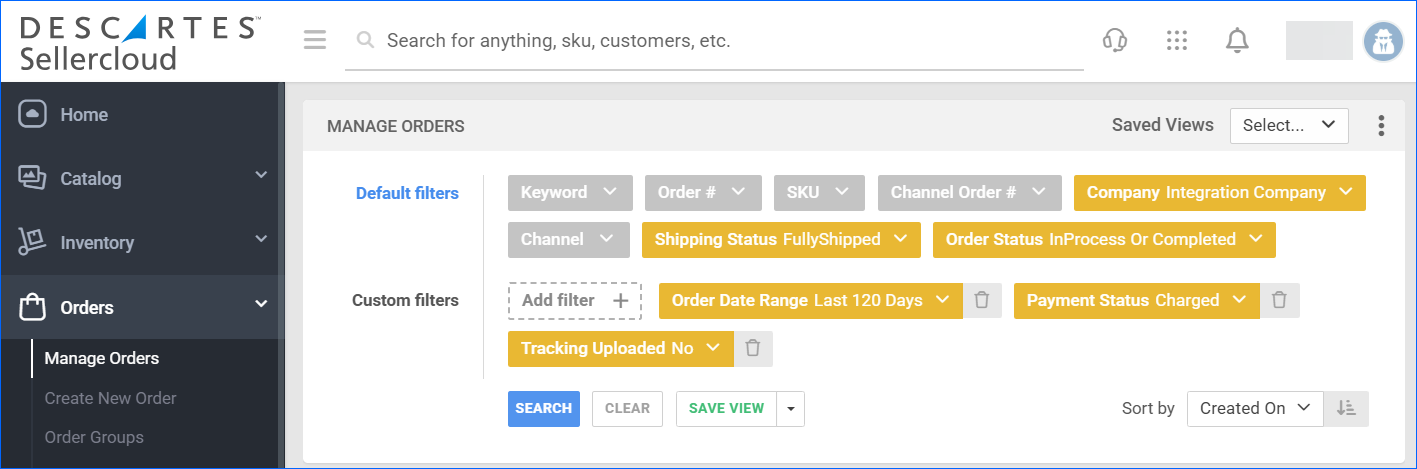Image resolution: width=1417 pixels, height=469 pixels.
Task: Open the user avatar profile
Action: tap(1384, 41)
